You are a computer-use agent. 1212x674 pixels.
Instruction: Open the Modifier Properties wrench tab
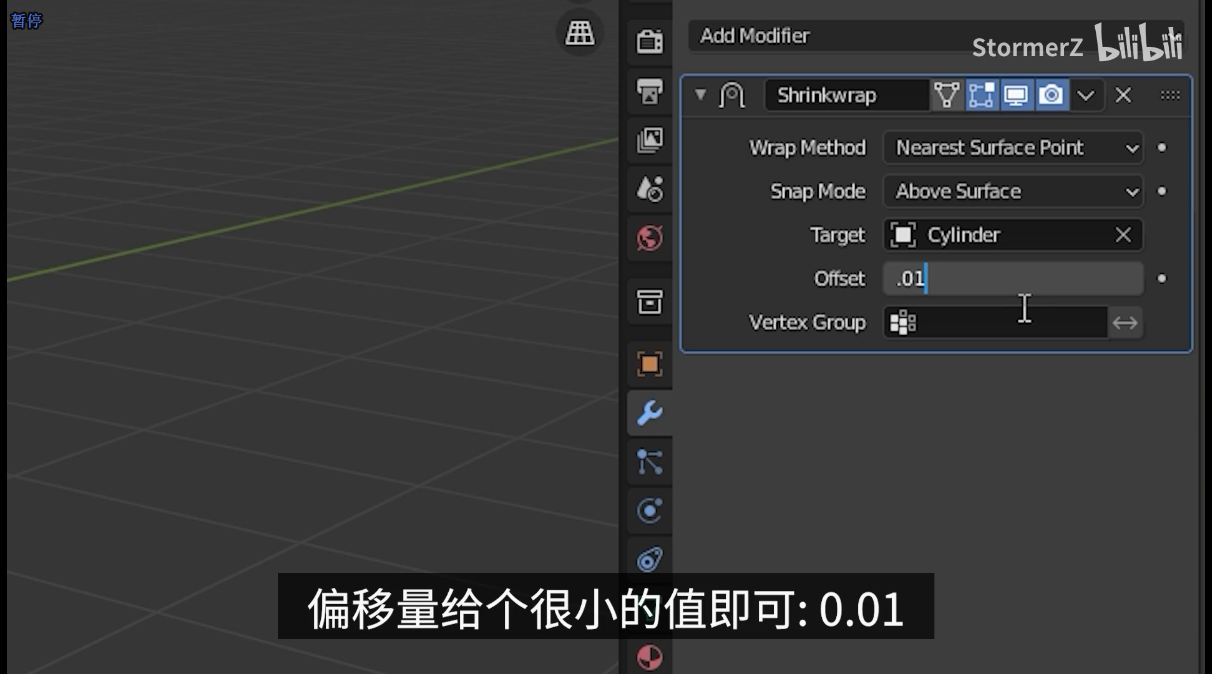pos(649,413)
